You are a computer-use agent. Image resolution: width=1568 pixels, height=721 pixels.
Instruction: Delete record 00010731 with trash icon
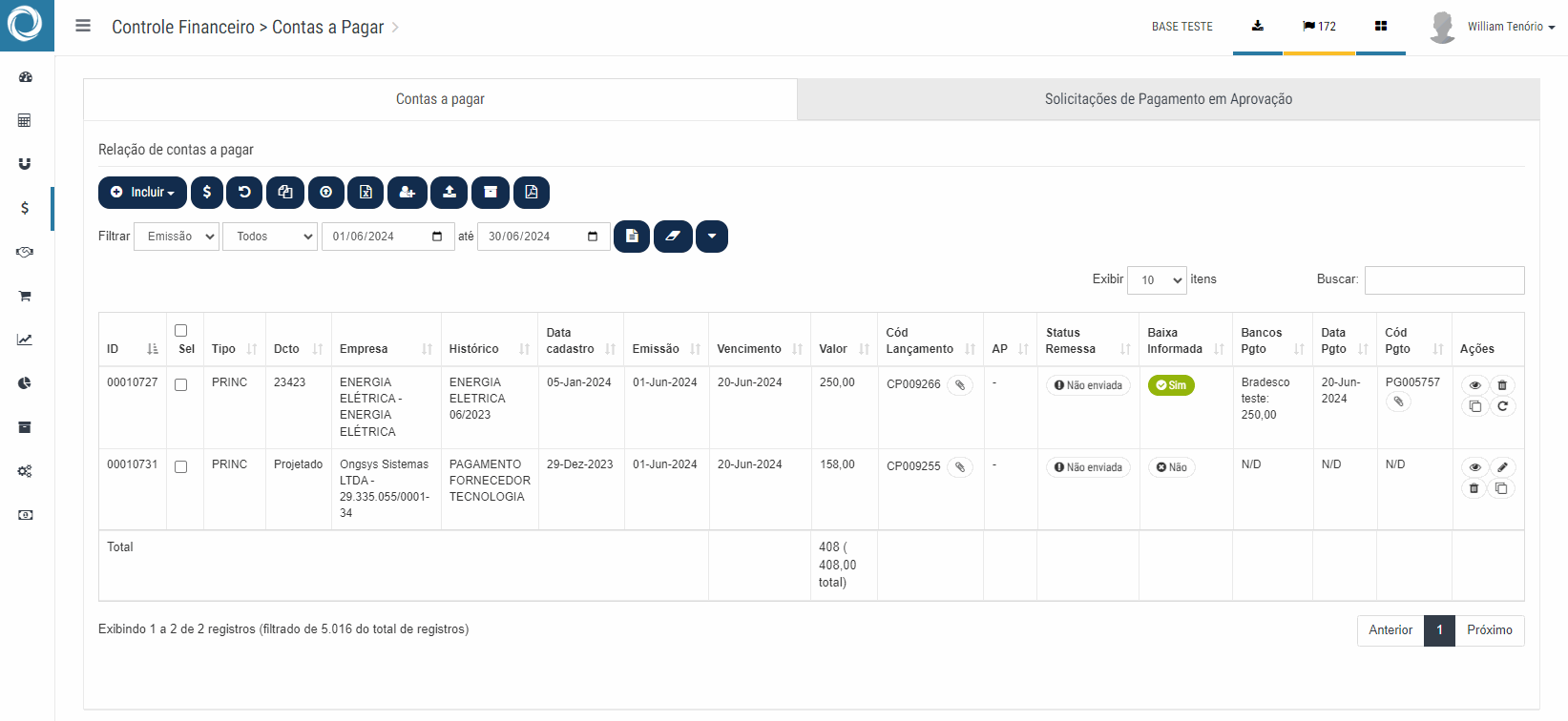coord(1474,488)
